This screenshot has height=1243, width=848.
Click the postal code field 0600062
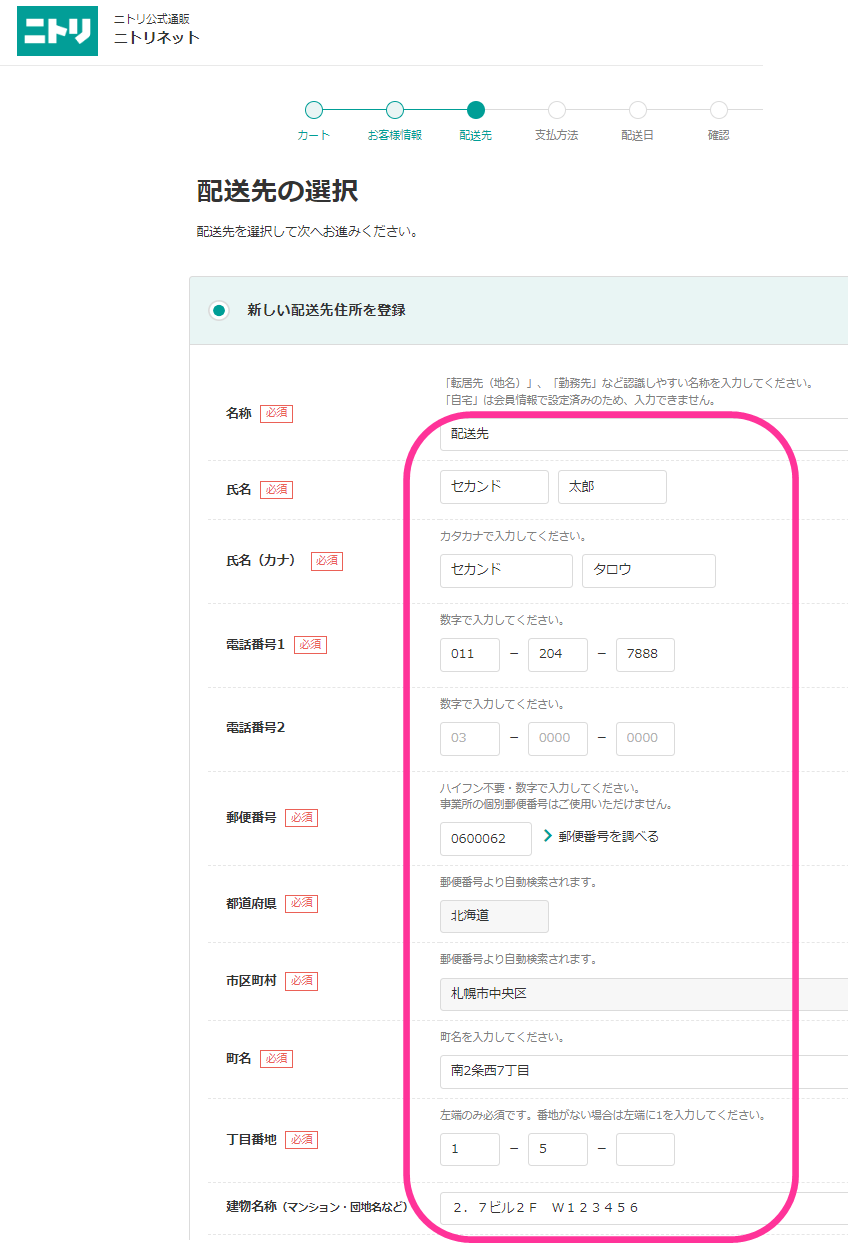point(486,839)
